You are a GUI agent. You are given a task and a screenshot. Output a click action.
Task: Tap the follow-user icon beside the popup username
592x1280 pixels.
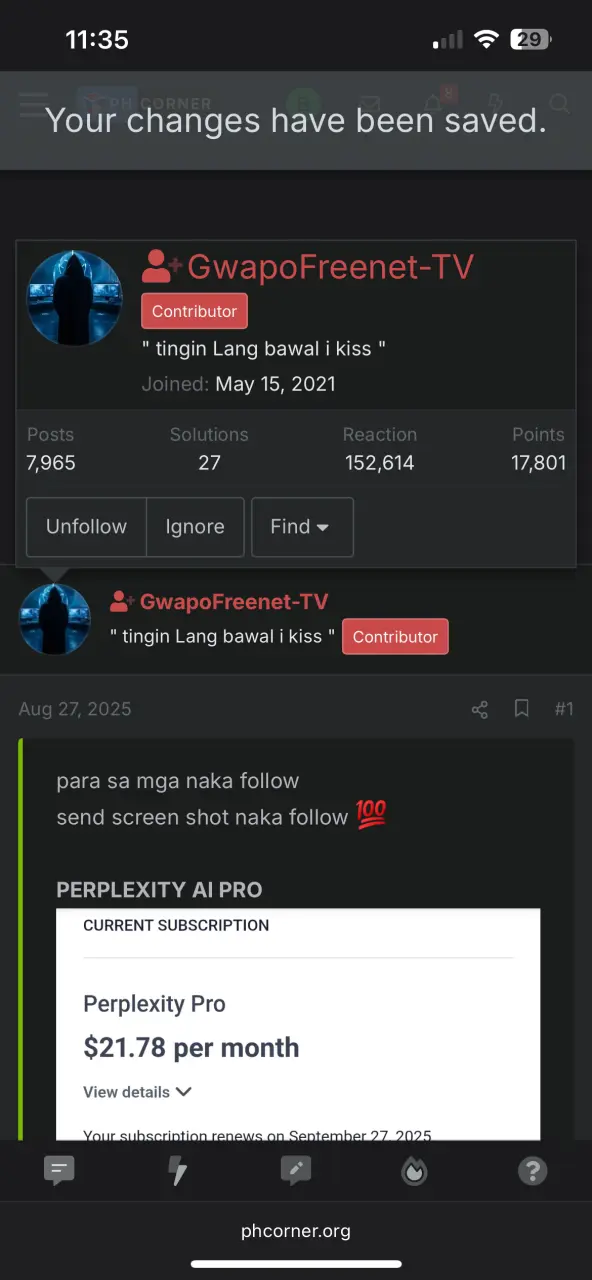tap(161, 267)
